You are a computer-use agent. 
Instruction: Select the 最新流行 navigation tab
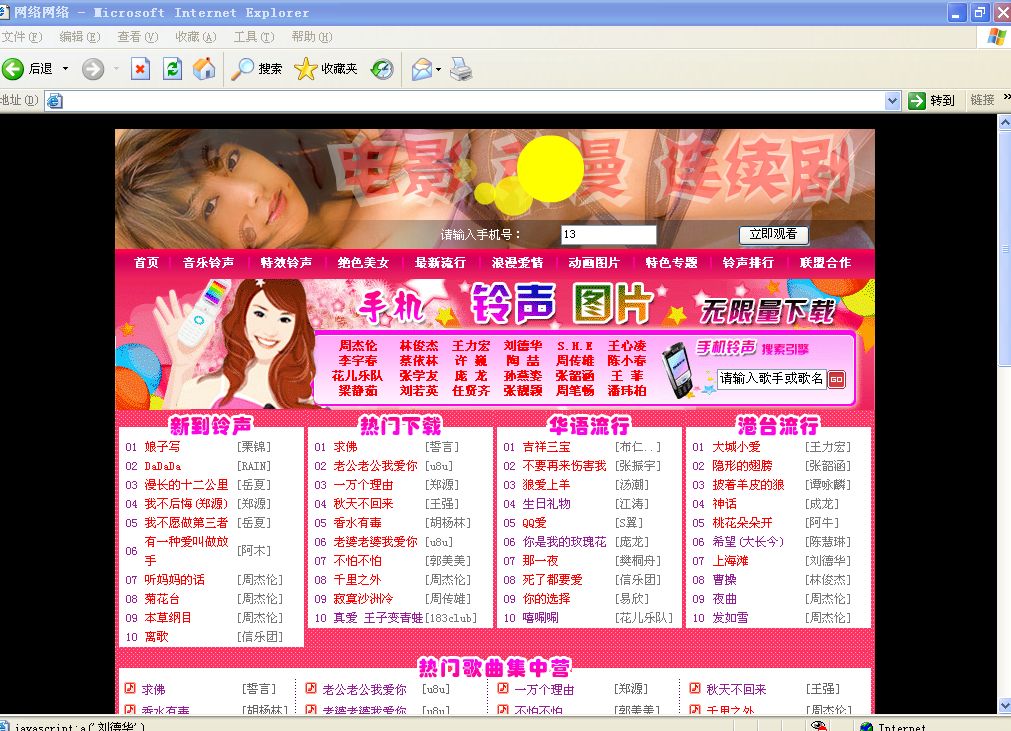[x=440, y=262]
